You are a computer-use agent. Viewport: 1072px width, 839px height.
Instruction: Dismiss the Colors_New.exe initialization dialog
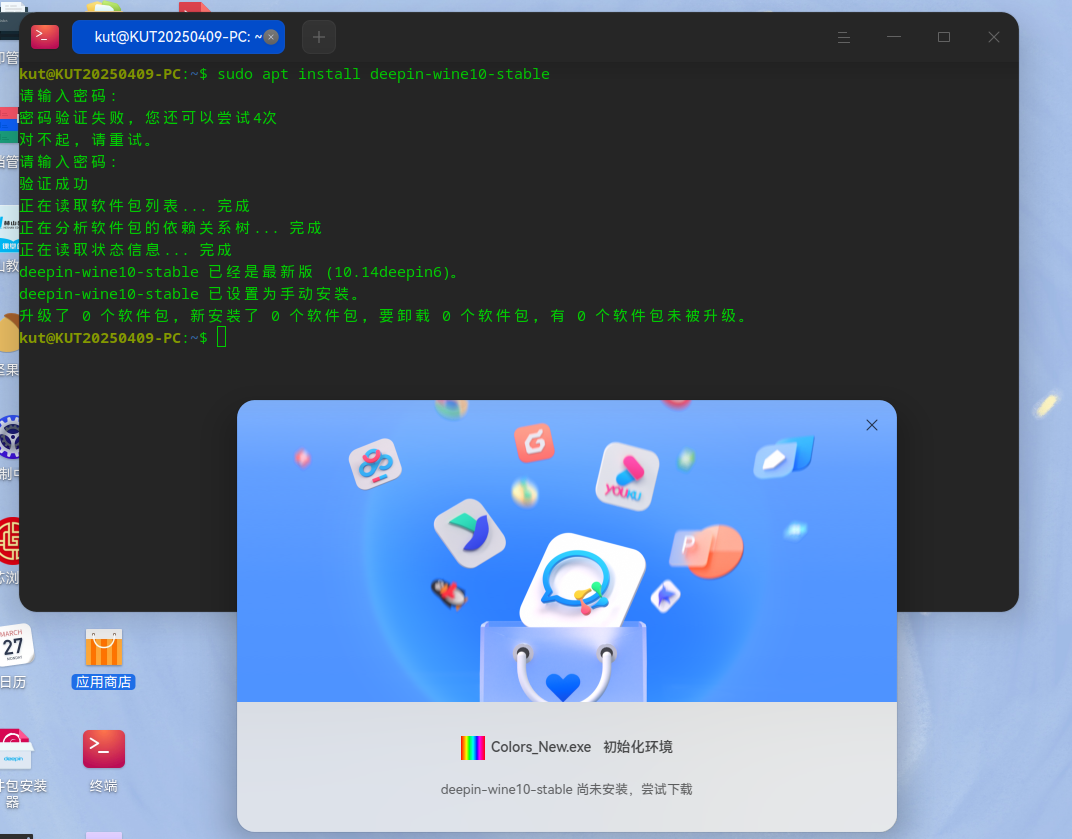pos(872,425)
